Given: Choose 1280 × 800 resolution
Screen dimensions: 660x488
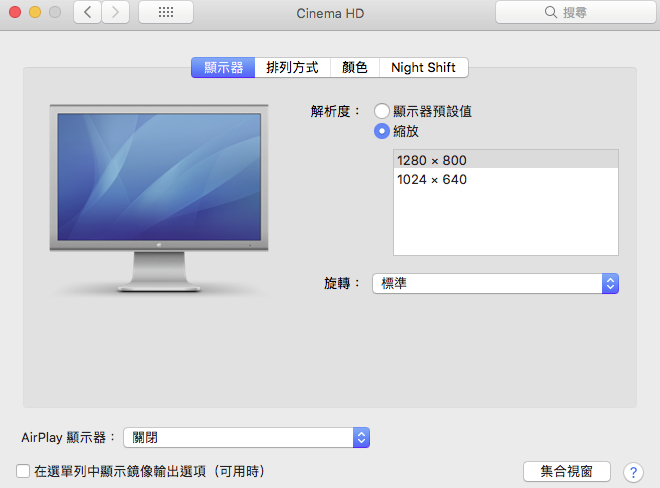Looking at the screenshot, I should (506, 160).
